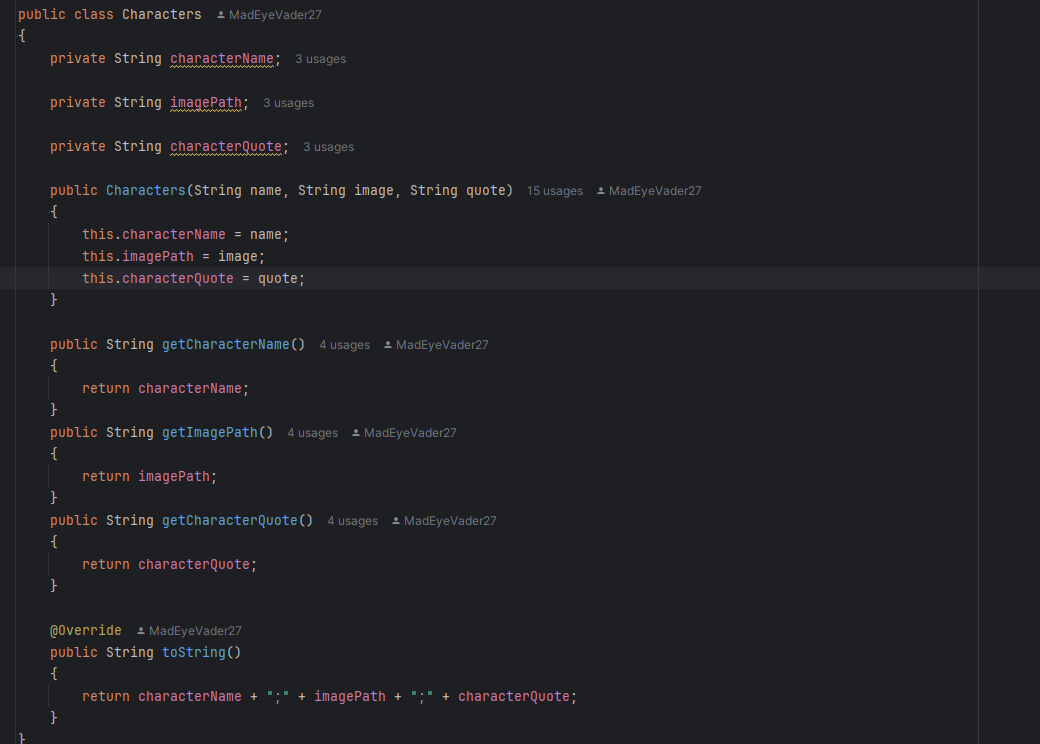Click author icon beside the getImagePath method
Screen dimensions: 1040x744
356,433
